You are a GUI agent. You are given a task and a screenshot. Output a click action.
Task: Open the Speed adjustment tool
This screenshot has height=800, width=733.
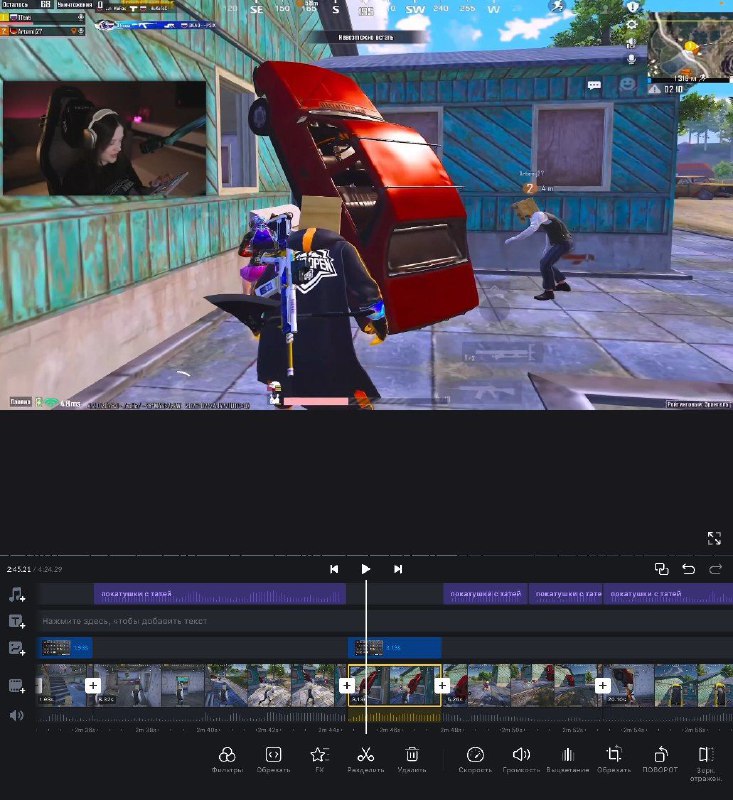475,756
